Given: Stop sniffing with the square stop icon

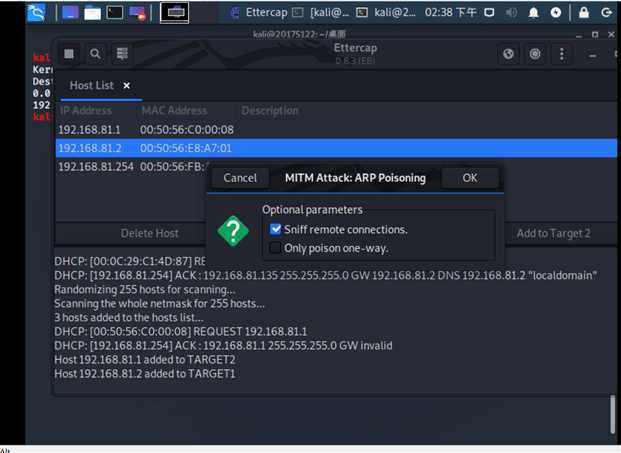Looking at the screenshot, I should coord(69,53).
